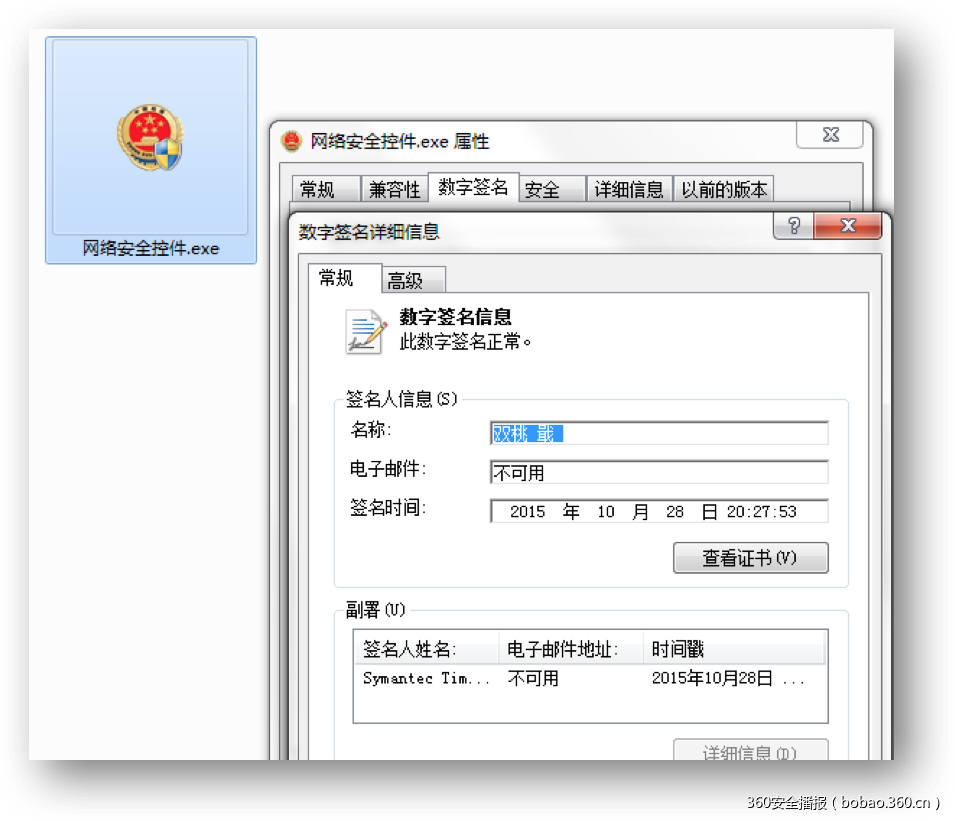Switch to the 兼容性 tab
This screenshot has height=821, width=955.
pos(394,188)
